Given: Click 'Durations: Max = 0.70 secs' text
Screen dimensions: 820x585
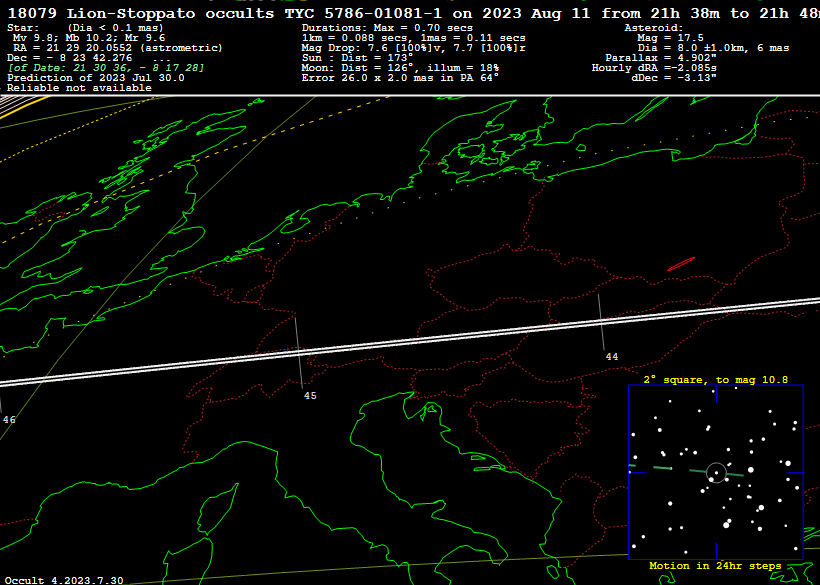Looking at the screenshot, I should [387, 28].
